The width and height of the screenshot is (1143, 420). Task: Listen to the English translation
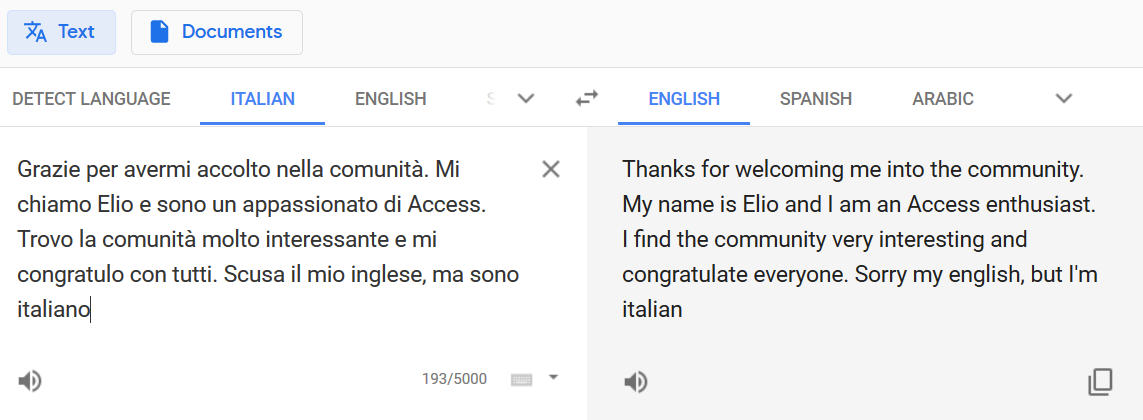(x=636, y=381)
